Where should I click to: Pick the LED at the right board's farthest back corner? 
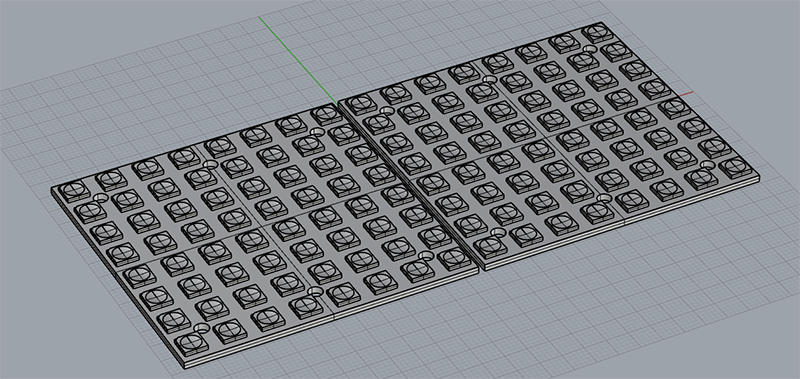pos(597,33)
